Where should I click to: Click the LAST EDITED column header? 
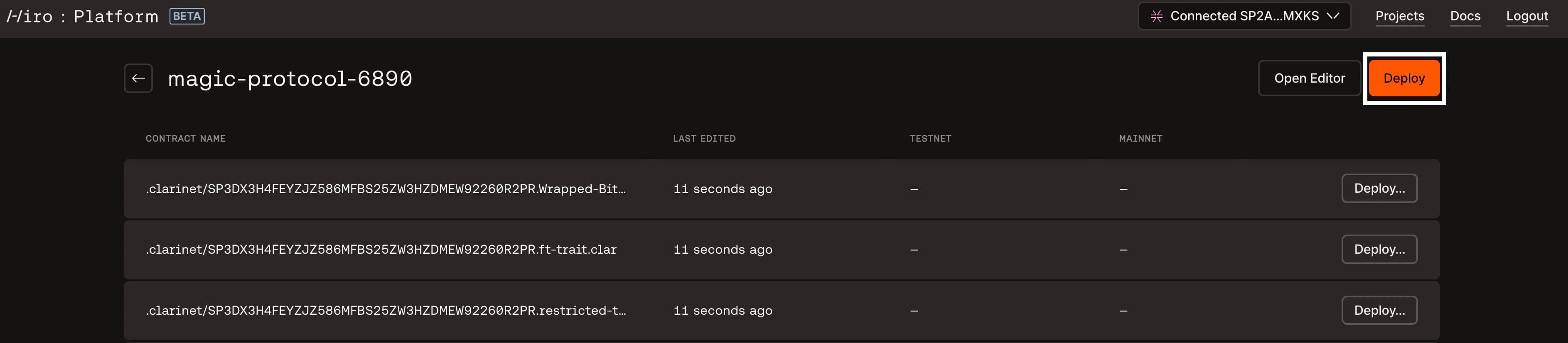click(x=704, y=139)
